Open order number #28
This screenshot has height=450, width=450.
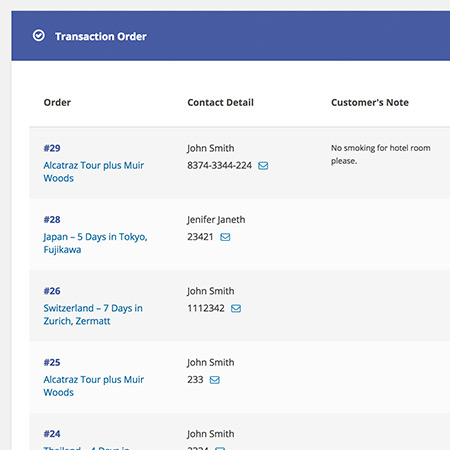click(x=52, y=219)
